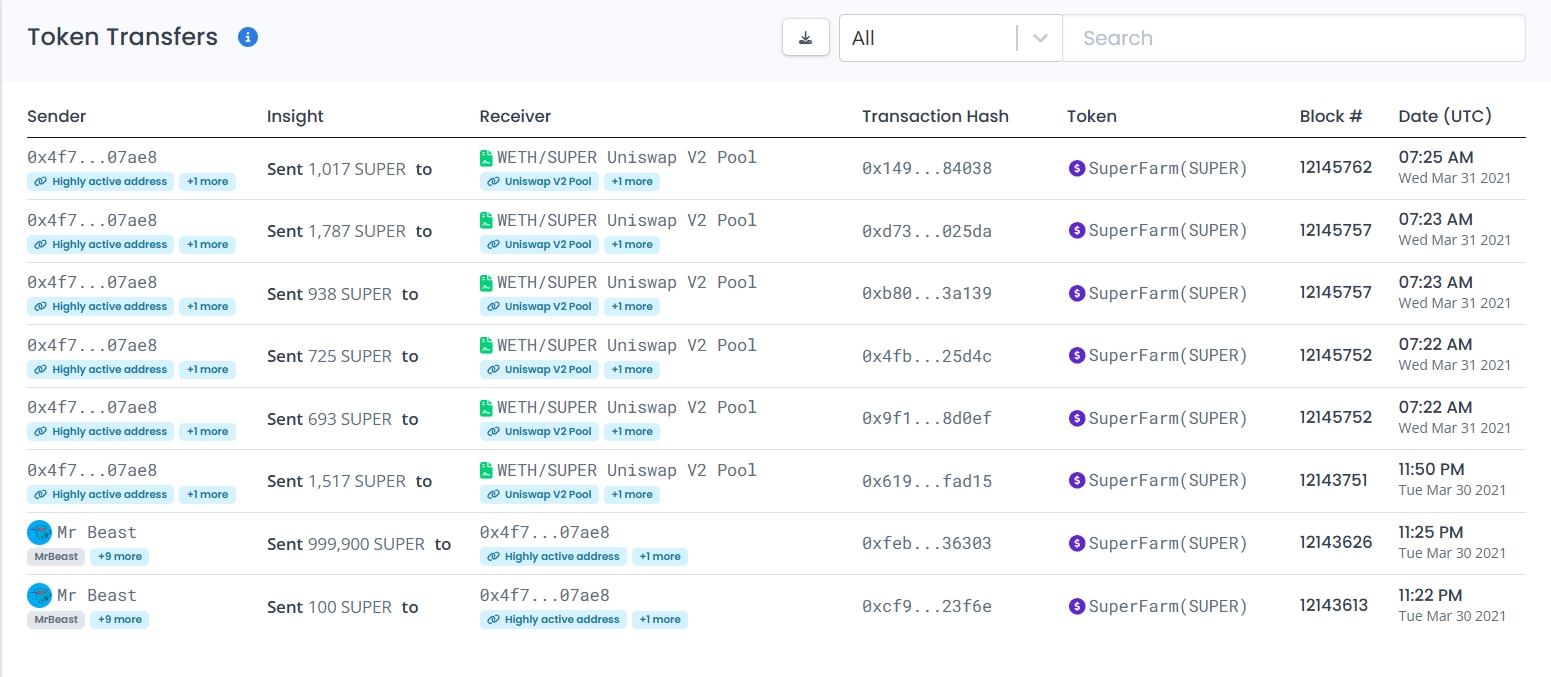Click the download export icon button
Image resolution: width=1551 pixels, height=677 pixels.
805,38
